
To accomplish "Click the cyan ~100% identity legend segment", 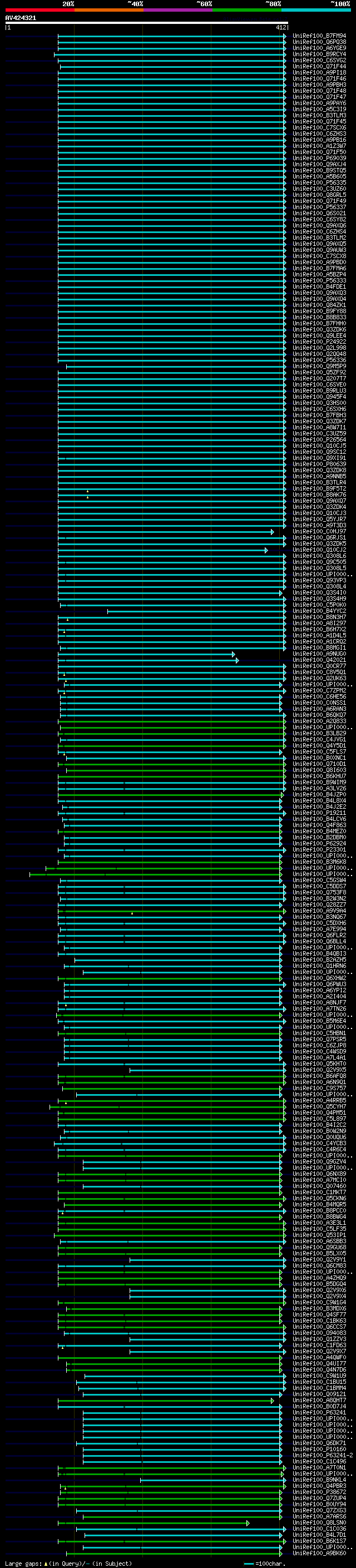I will tap(316, 10).
